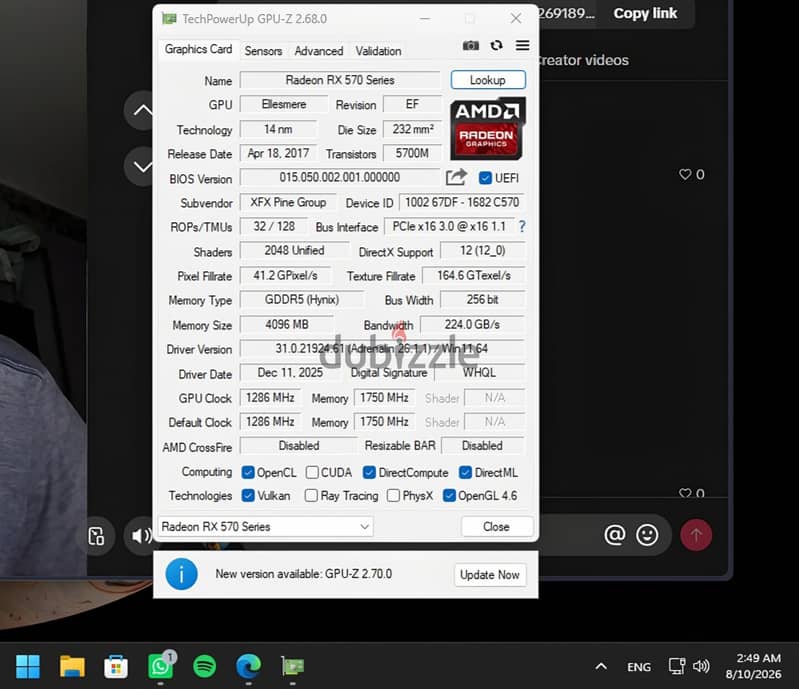This screenshot has width=799, height=689.
Task: Switch to the Sensors tab
Action: [x=263, y=51]
